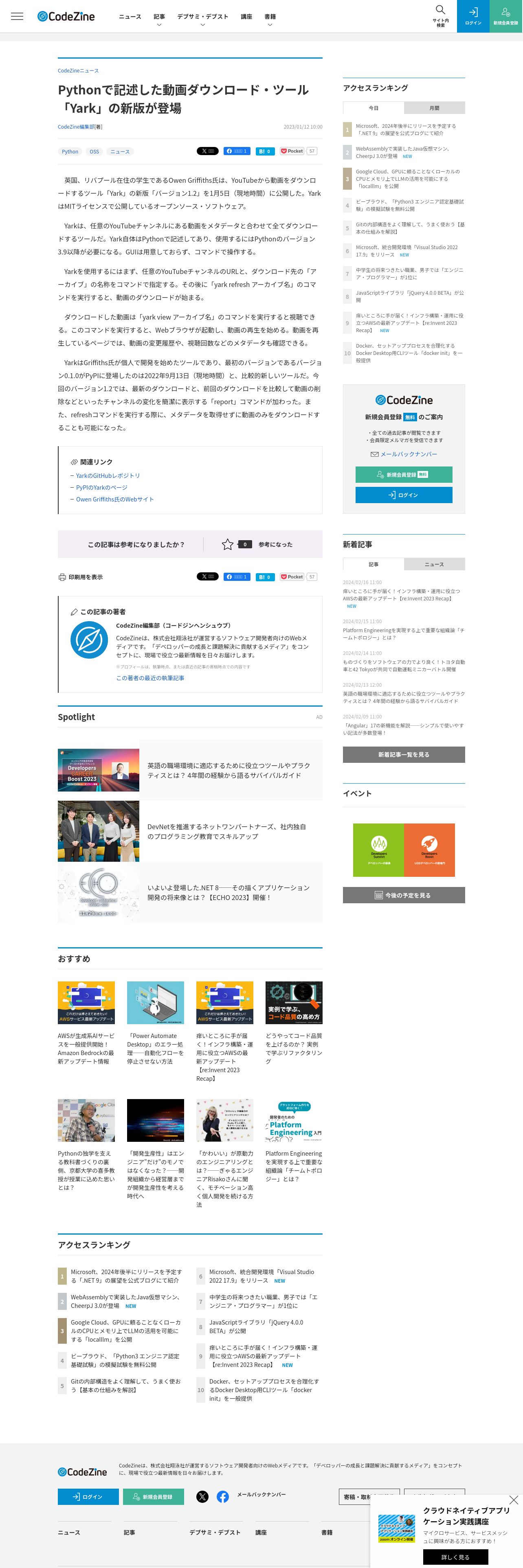
Task: Click 新着記事一覧を見る button
Action: coord(404,754)
